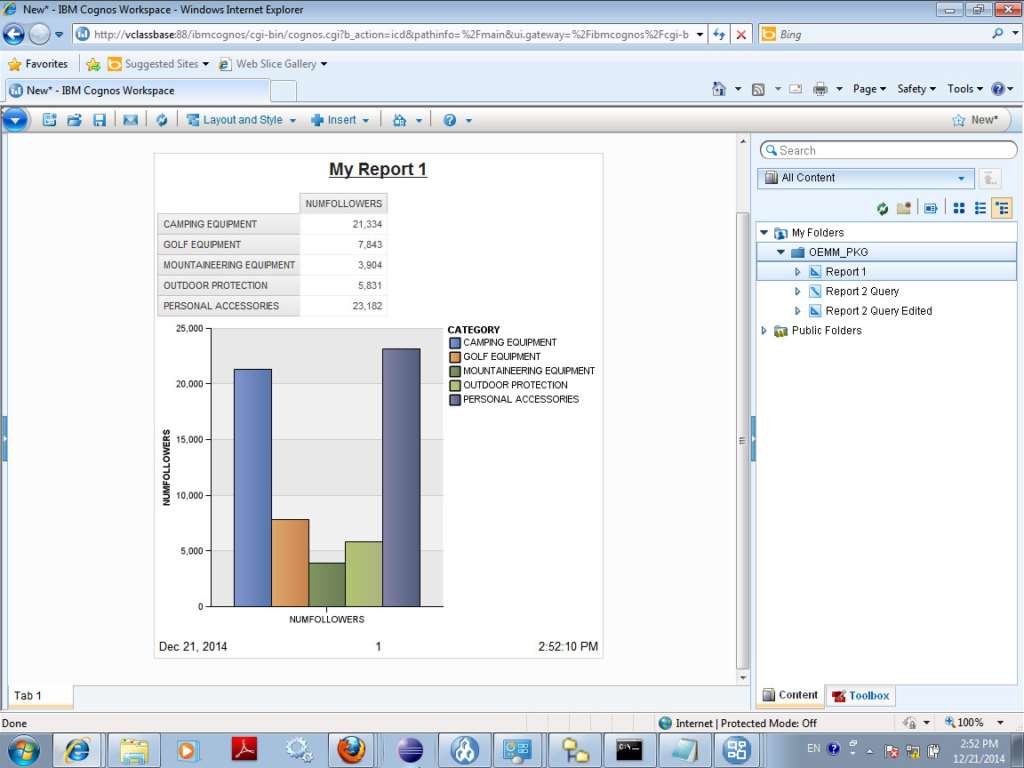The height and width of the screenshot is (768, 1024).
Task: Open the dropdown arrow next to the Cognos help icon
Action: pos(468,121)
